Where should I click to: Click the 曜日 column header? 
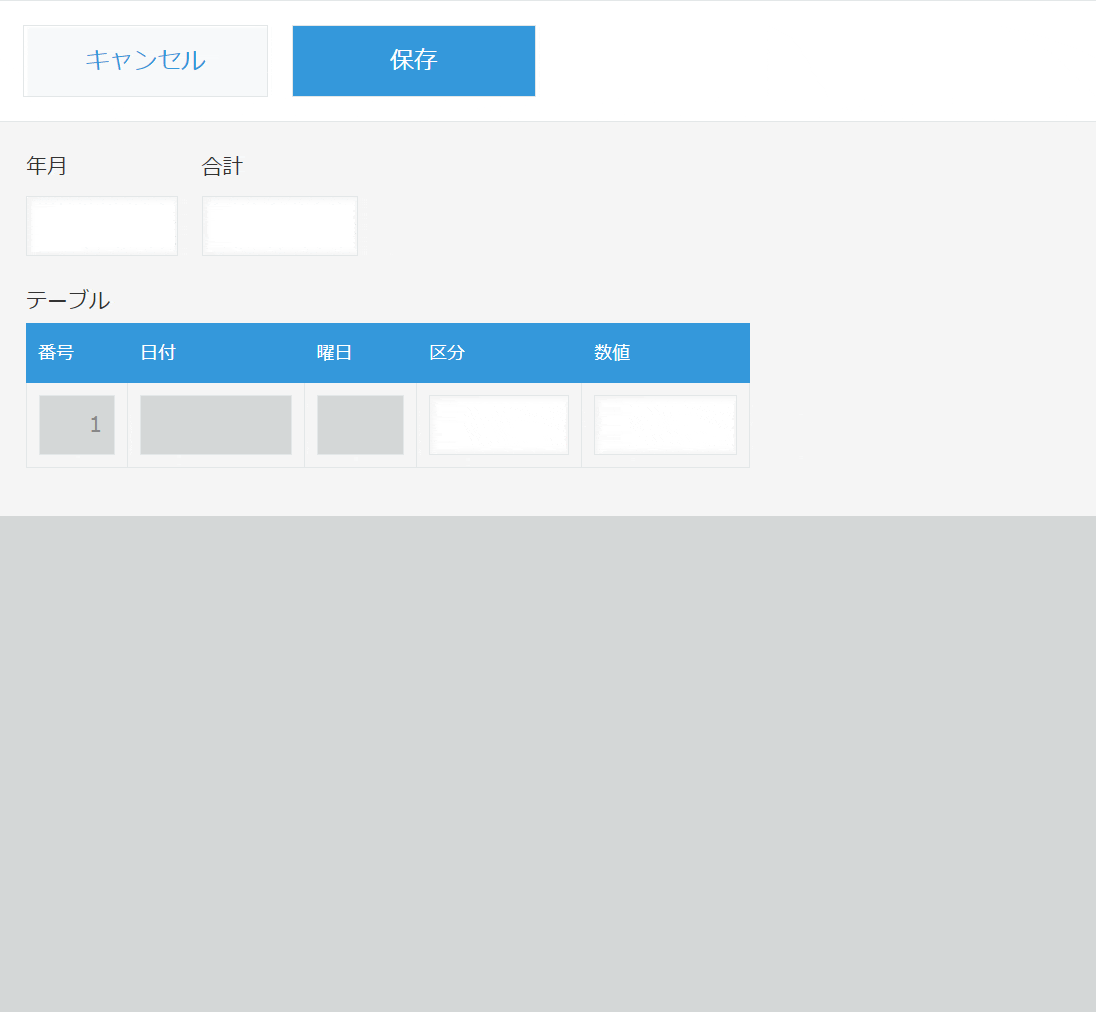pos(334,352)
